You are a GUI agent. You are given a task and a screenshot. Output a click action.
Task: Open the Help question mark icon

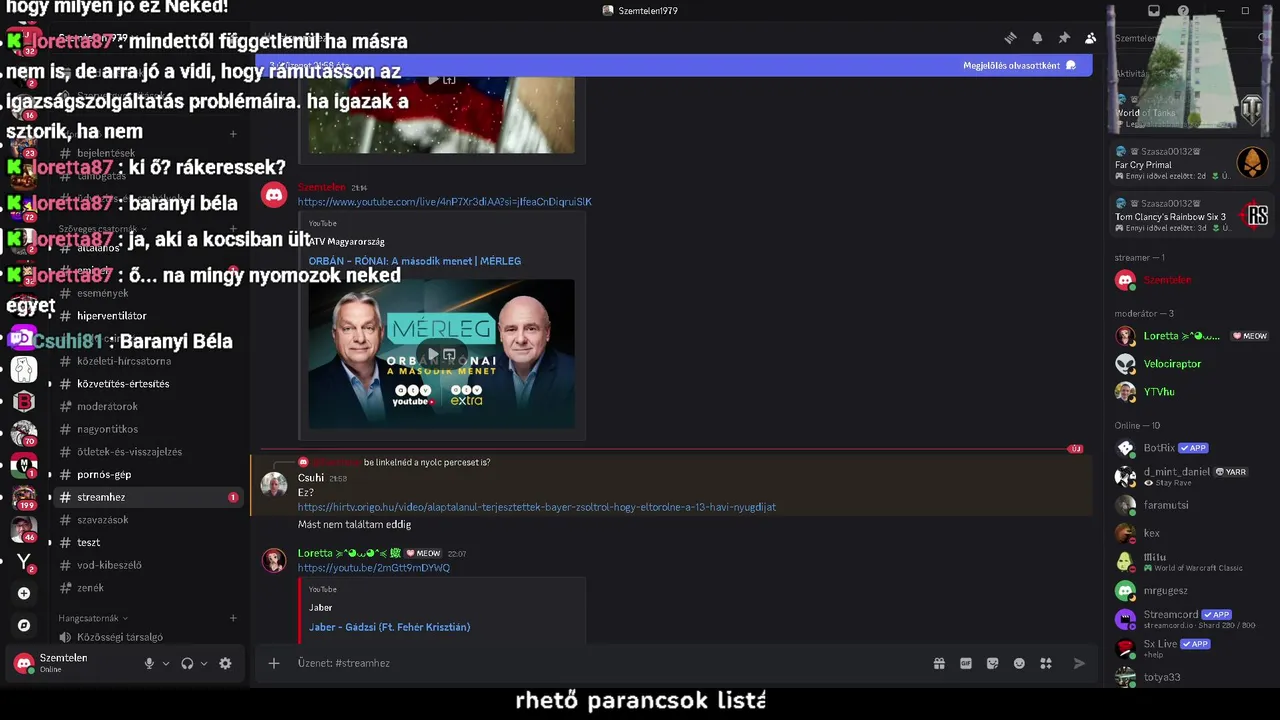(x=1184, y=11)
